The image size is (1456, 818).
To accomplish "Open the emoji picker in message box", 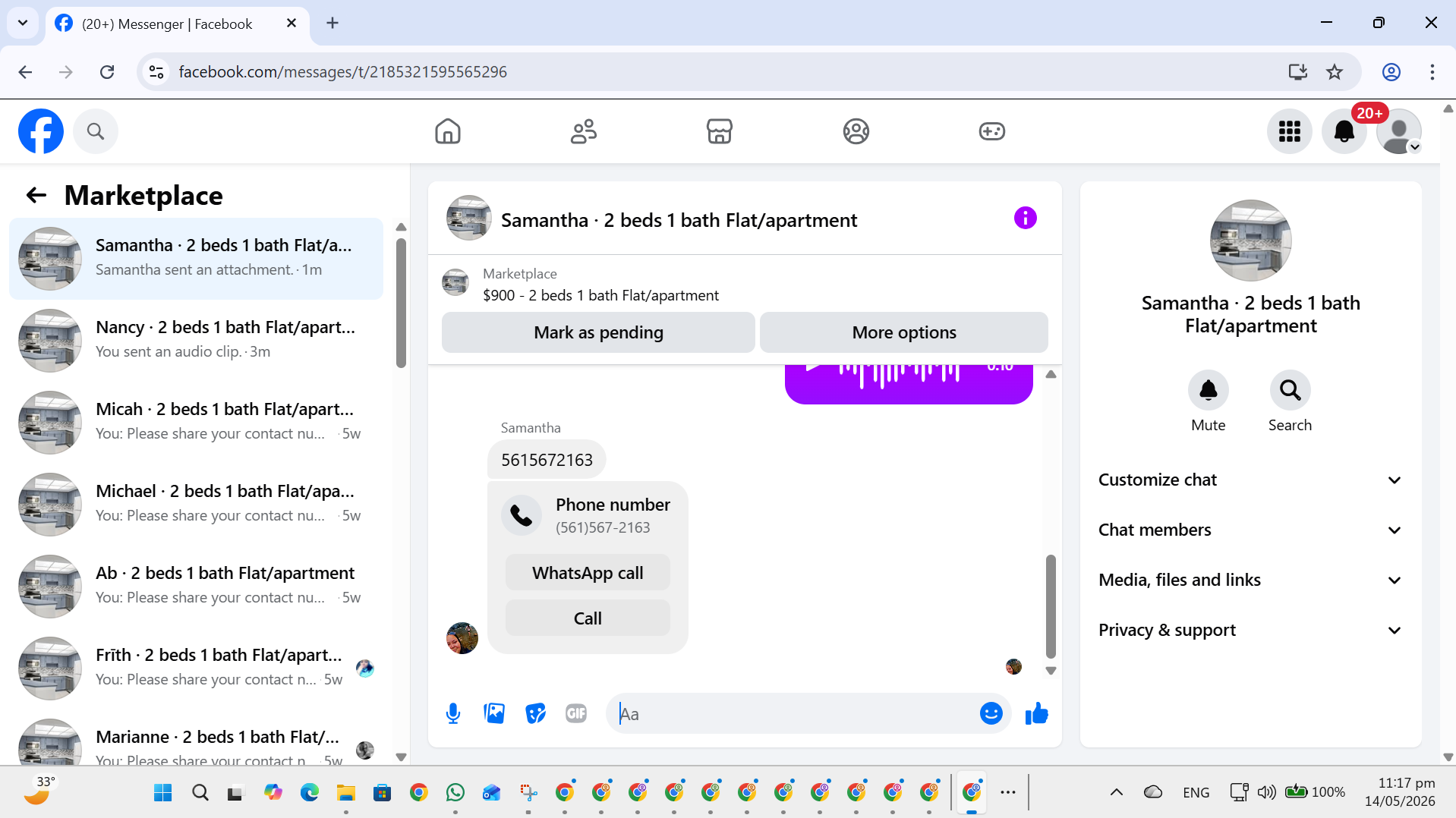I will [x=991, y=713].
